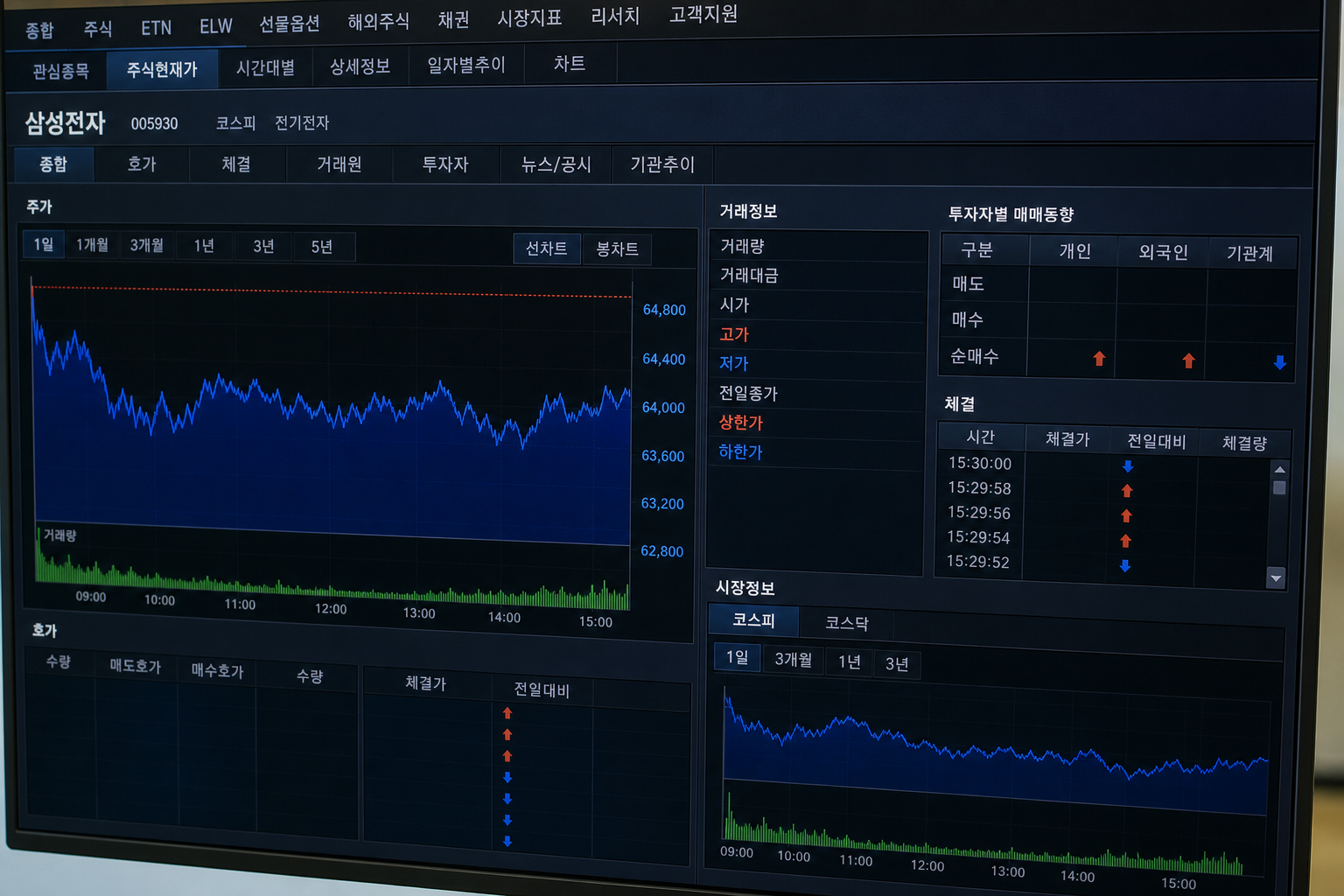1344x896 pixels.
Task: Click the 개인 순매수 up arrow
Action: [x=1099, y=359]
